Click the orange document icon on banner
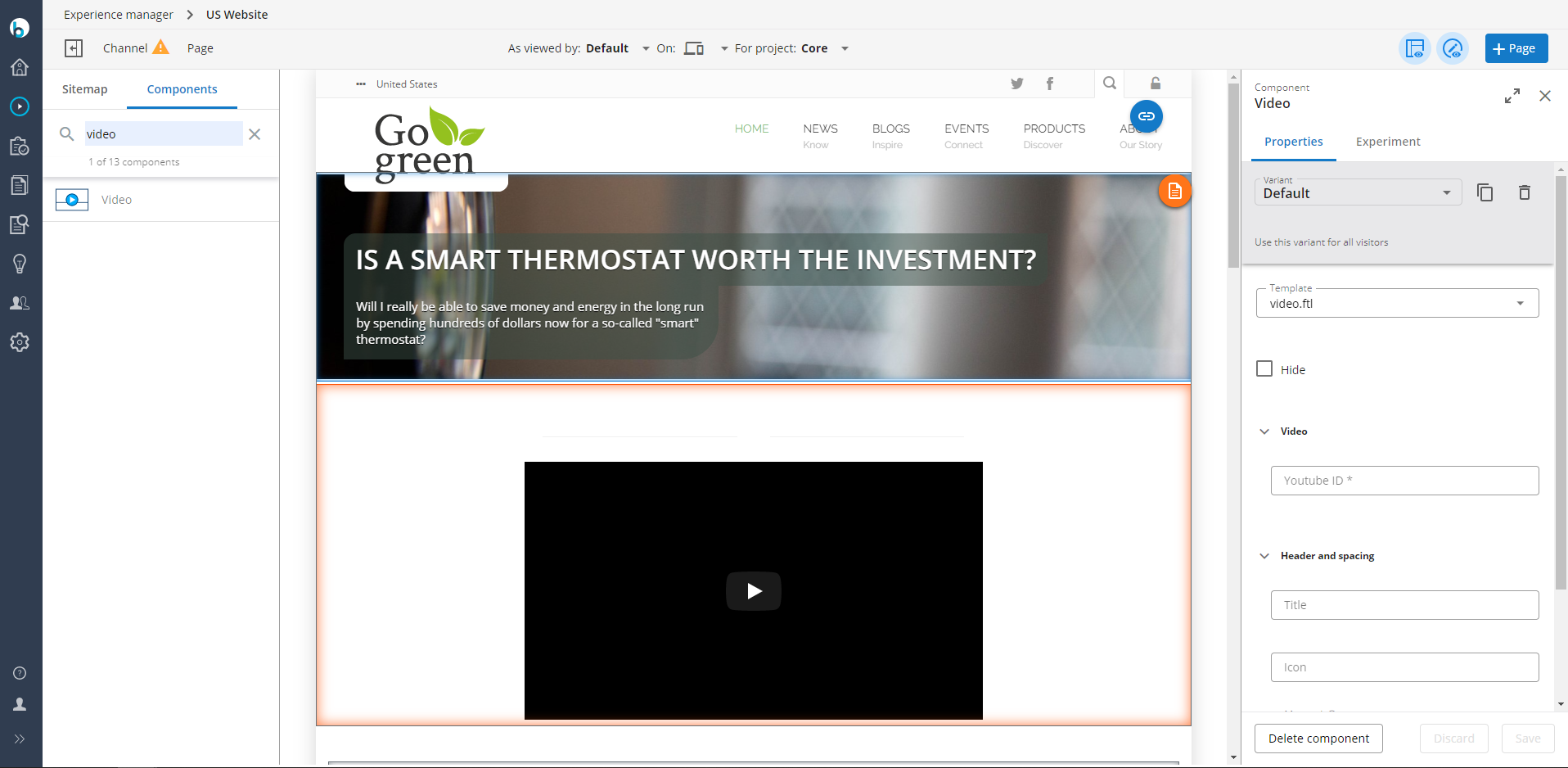The height and width of the screenshot is (768, 1568). point(1174,192)
